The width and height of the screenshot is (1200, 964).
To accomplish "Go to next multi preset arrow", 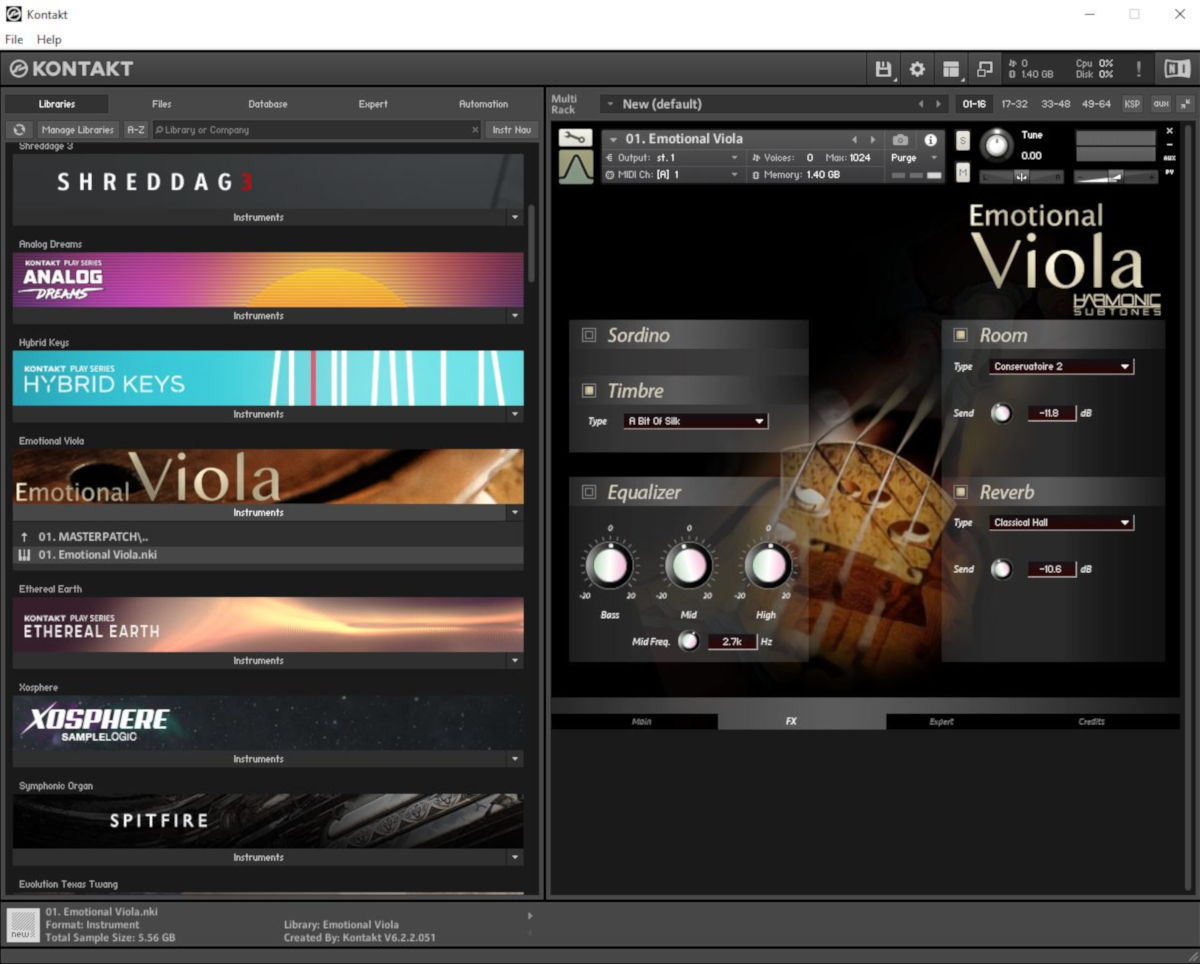I will 938,104.
